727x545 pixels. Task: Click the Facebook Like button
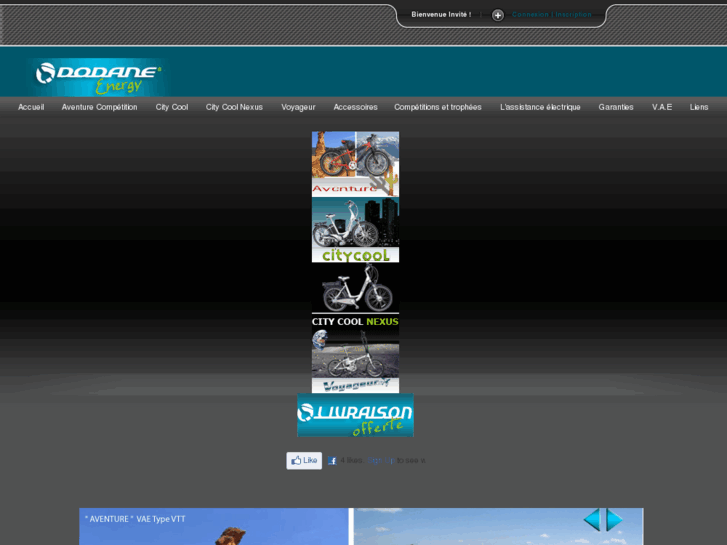304,461
